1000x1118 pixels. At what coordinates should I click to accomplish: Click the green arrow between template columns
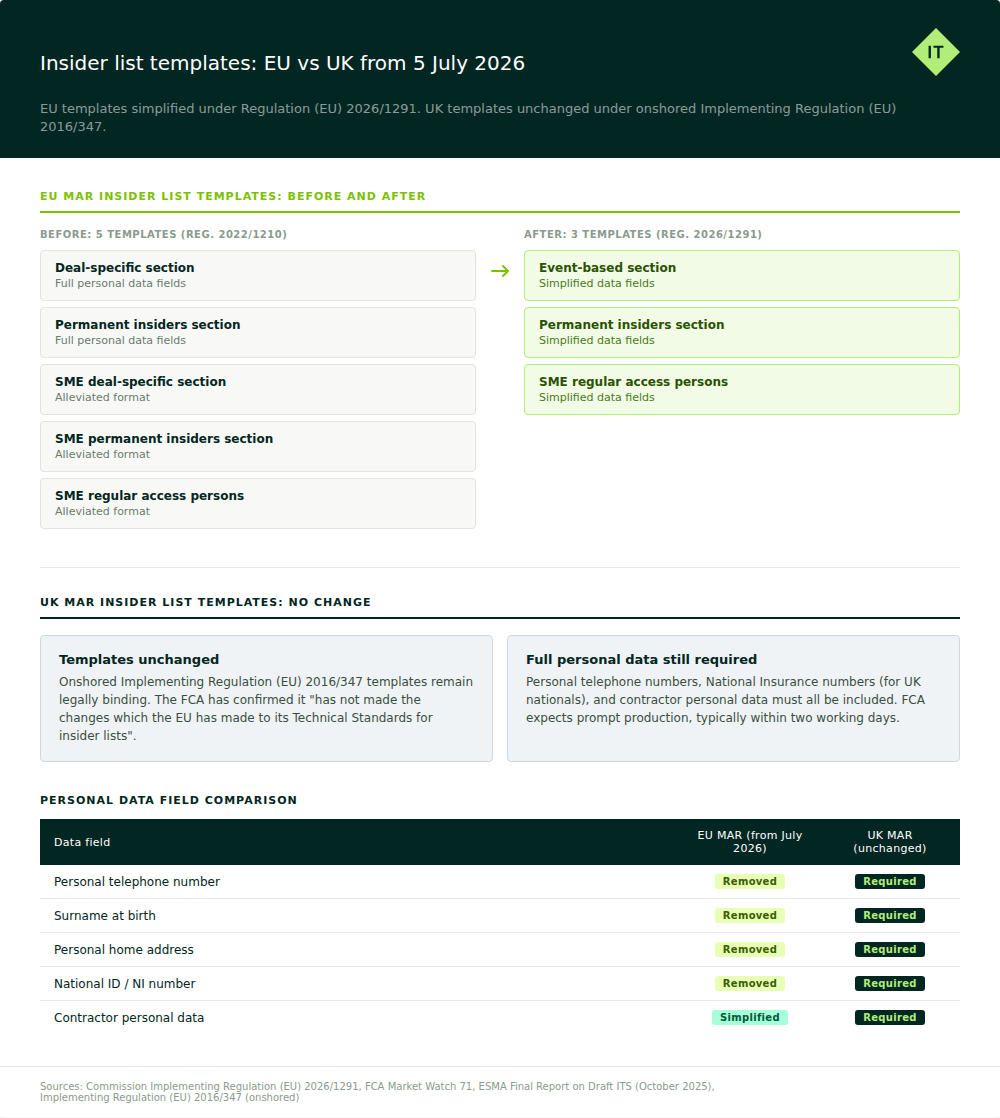(500, 271)
